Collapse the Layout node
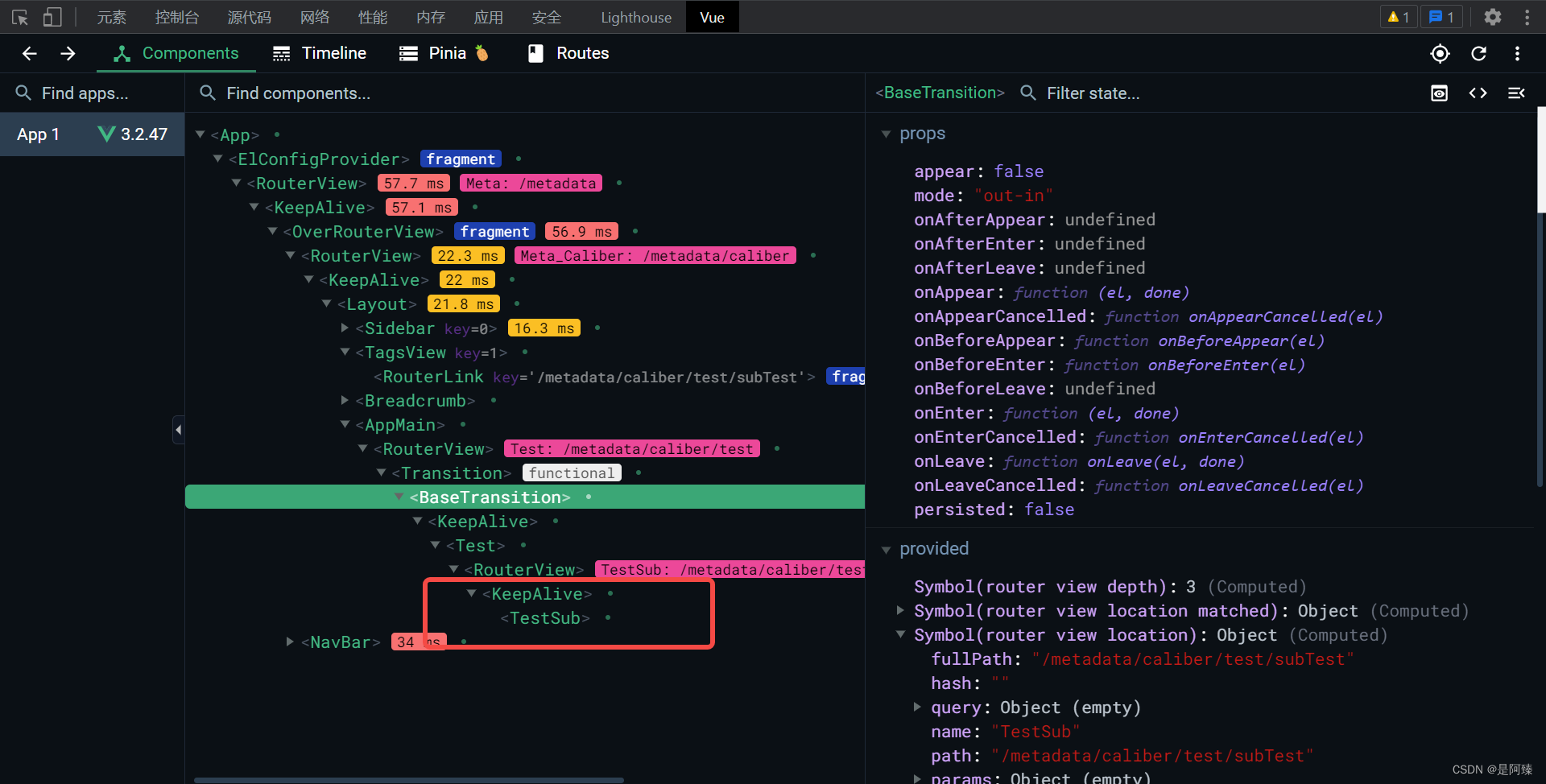This screenshot has height=784, width=1546. (x=327, y=303)
